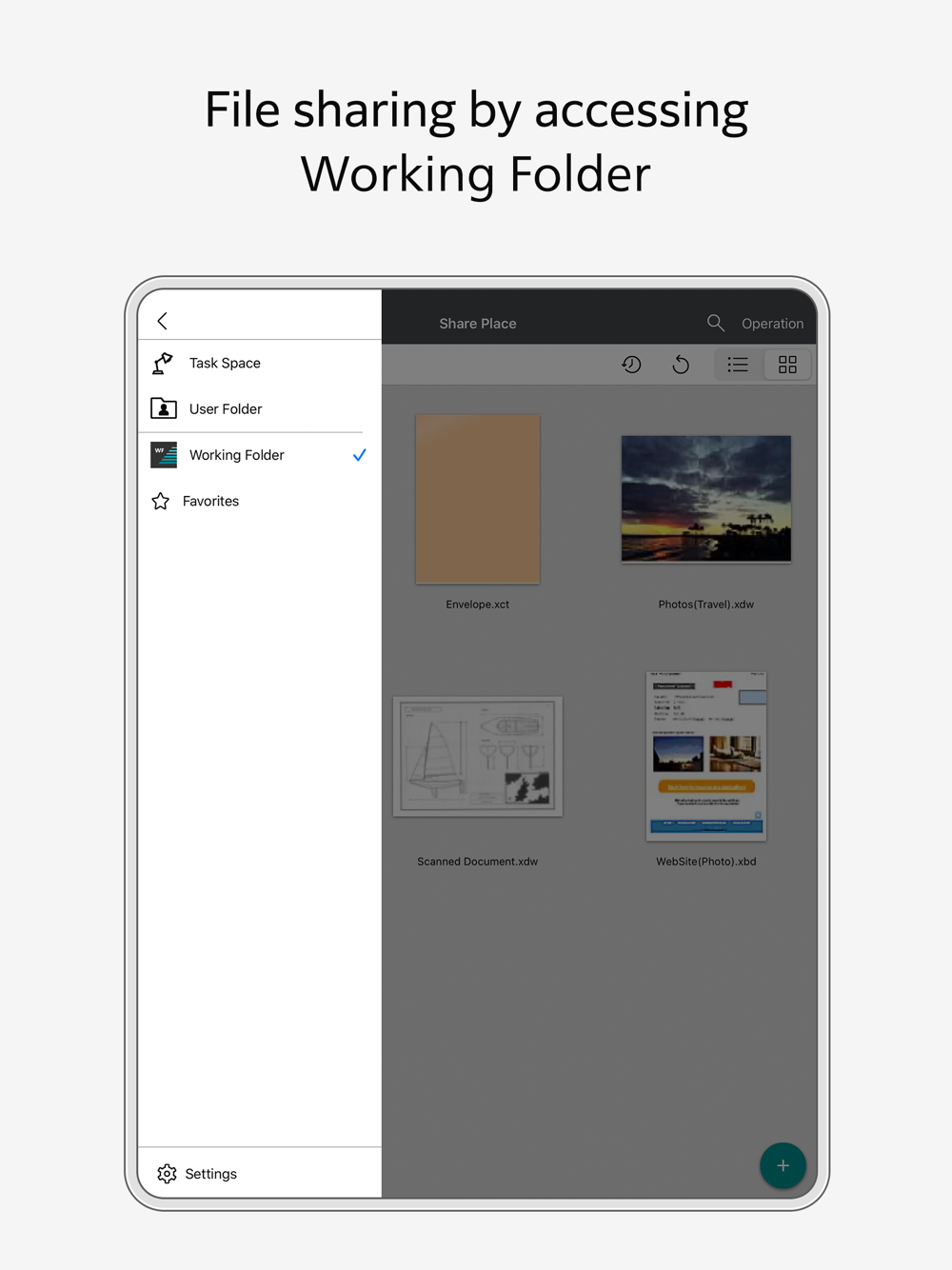Open the Envelope.xct thumbnail
Screen dimensions: 952x1270
[x=478, y=499]
